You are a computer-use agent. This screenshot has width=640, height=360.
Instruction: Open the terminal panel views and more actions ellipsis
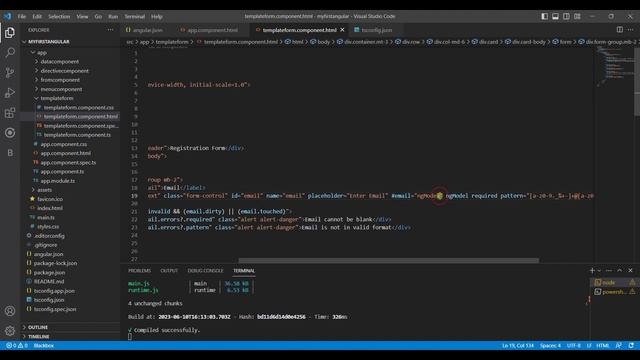tap(609, 271)
